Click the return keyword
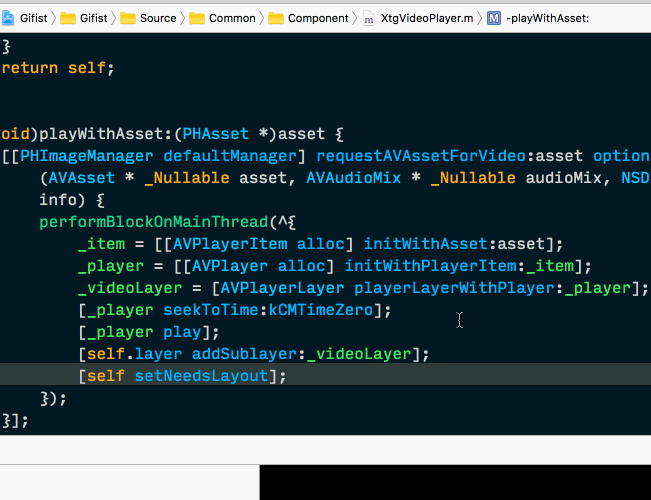This screenshot has width=651, height=500. 30,68
